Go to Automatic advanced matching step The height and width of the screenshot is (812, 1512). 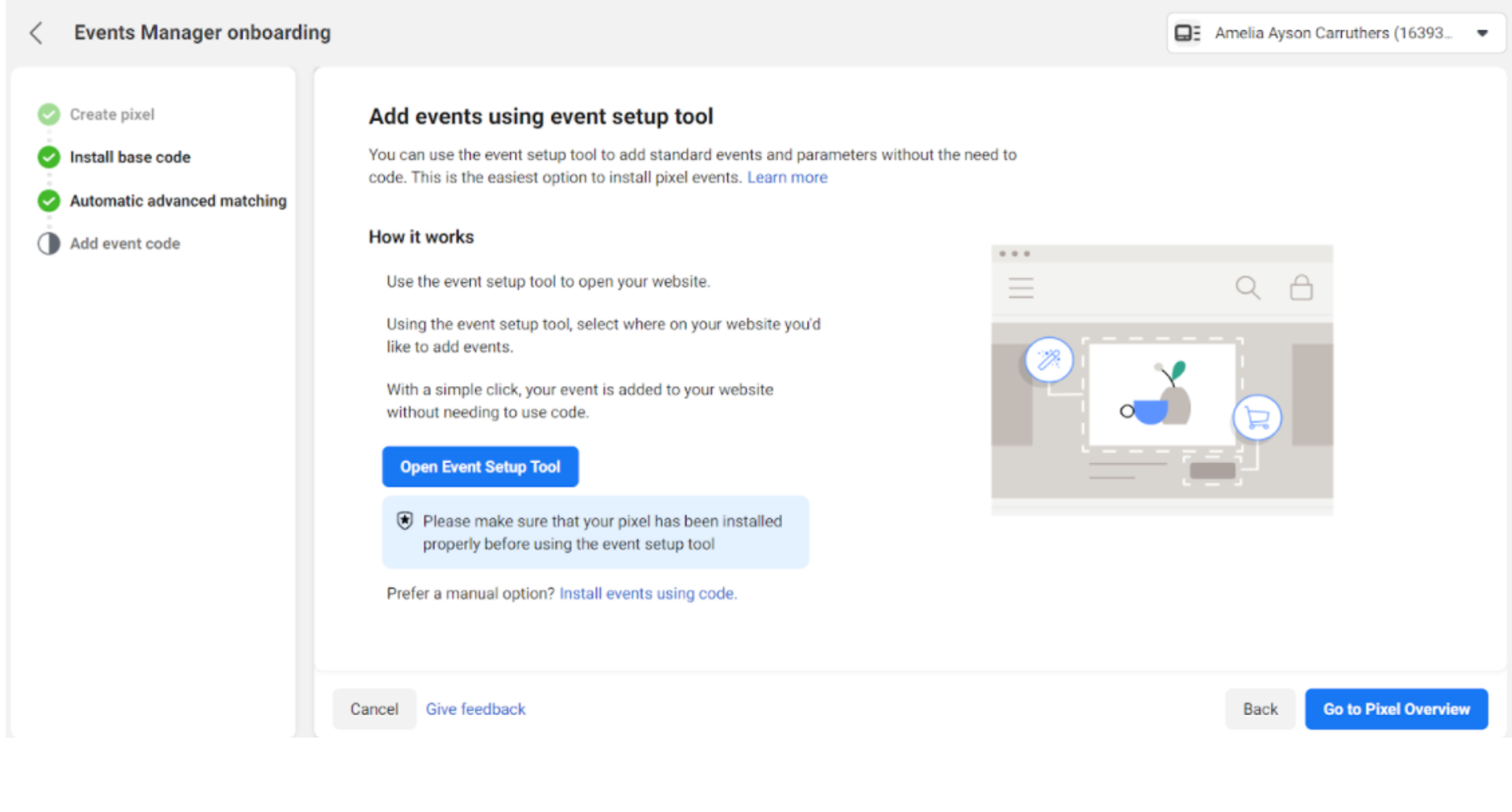pyautogui.click(x=178, y=201)
